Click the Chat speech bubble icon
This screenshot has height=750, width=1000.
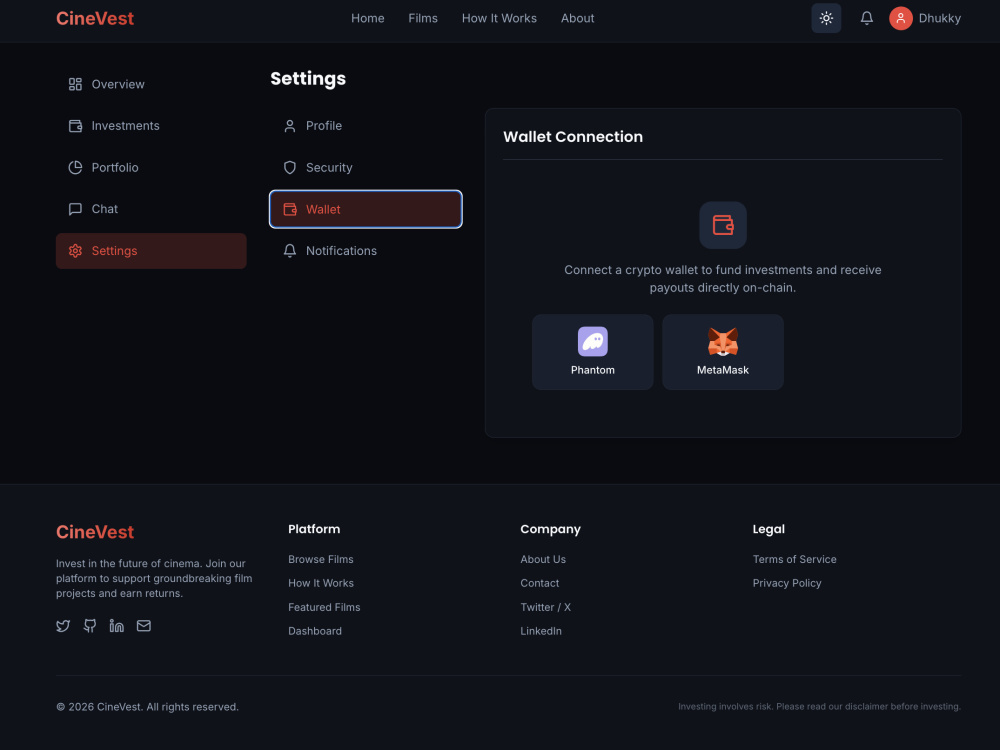click(75, 209)
